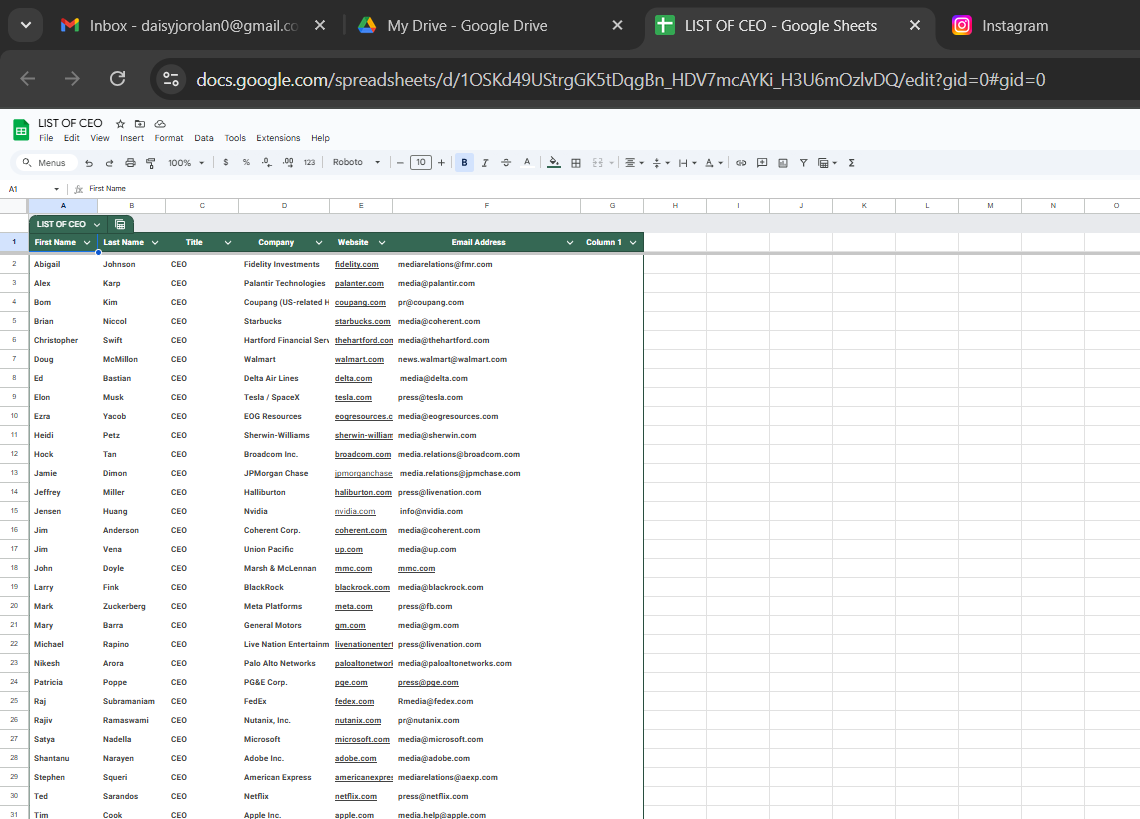Expand the LIST OF CEO table menu
Image resolution: width=1140 pixels, height=819 pixels.
[x=97, y=224]
